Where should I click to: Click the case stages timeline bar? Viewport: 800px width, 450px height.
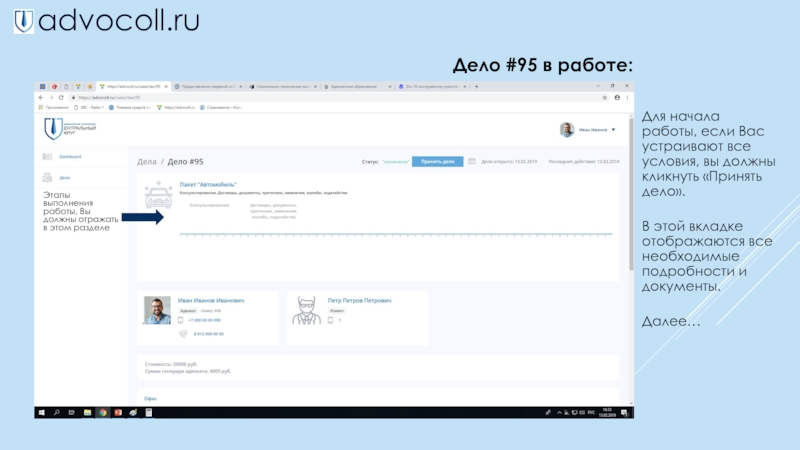400,234
